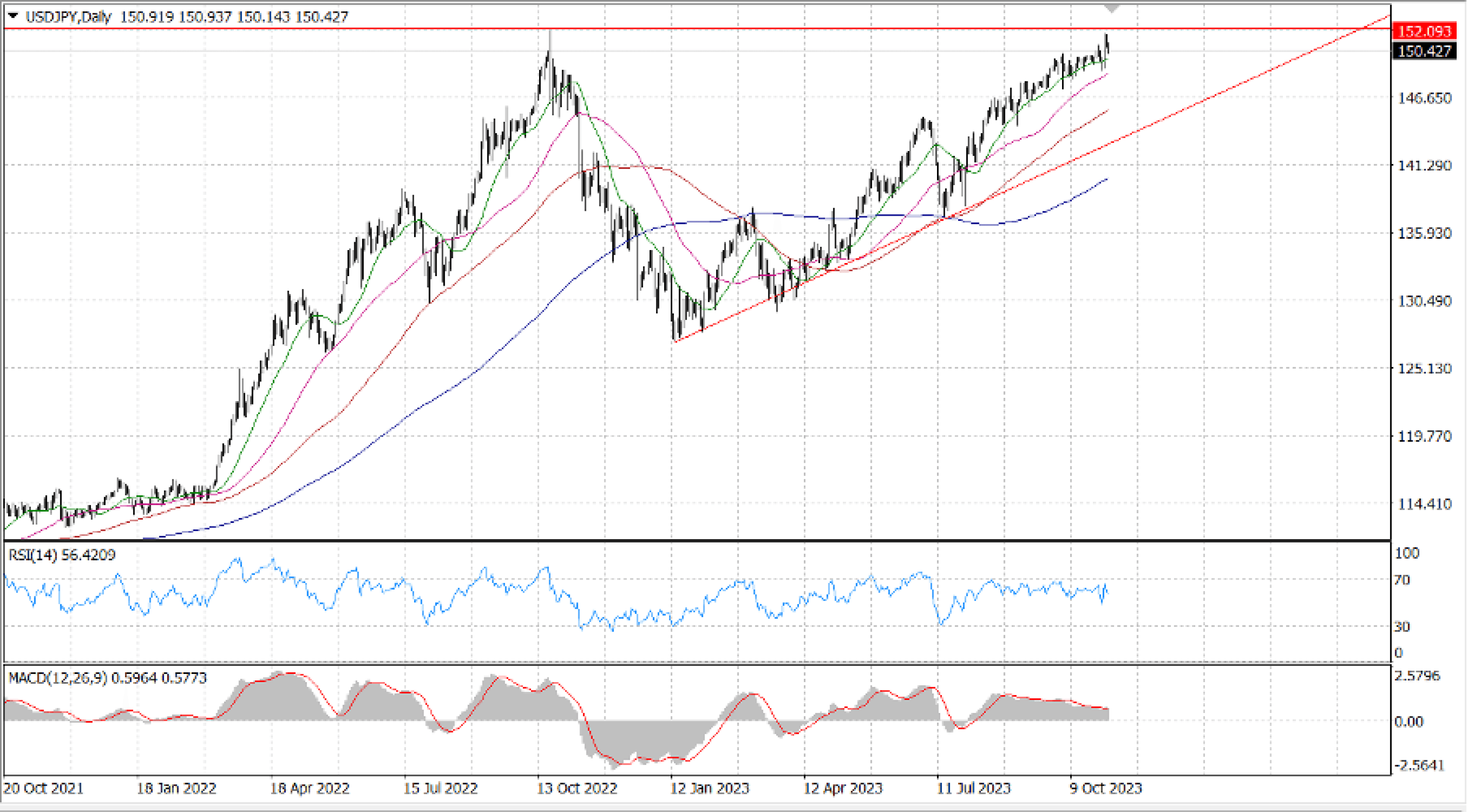The image size is (1468, 812).
Task: Click the 15 Jul 2022 date label
Action: tap(441, 789)
